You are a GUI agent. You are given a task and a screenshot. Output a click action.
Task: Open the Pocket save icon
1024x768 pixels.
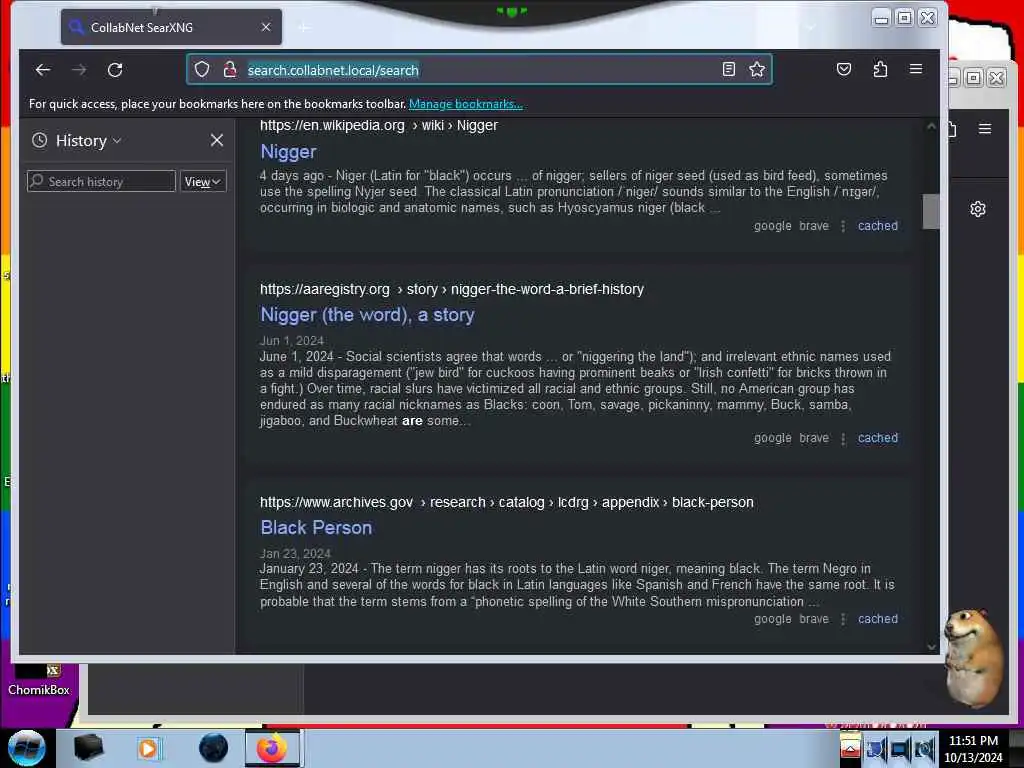click(x=844, y=69)
